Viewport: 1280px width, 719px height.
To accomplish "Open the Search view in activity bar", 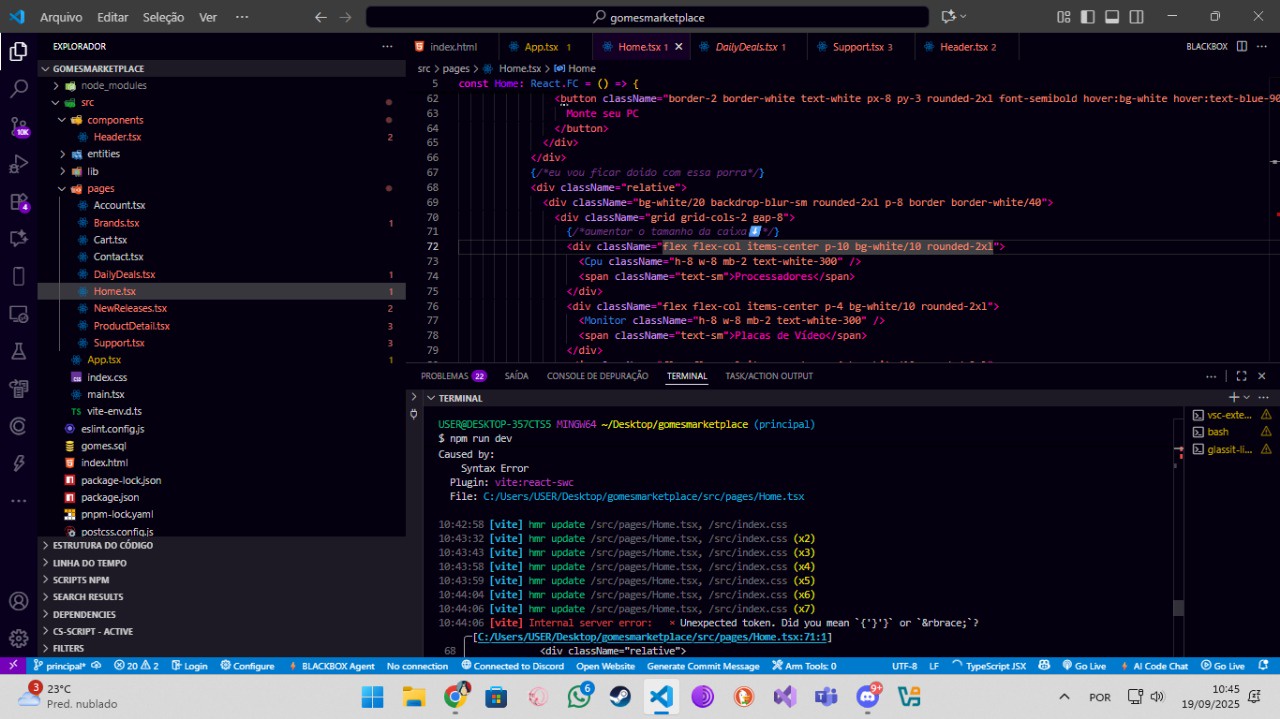I will click(18, 89).
